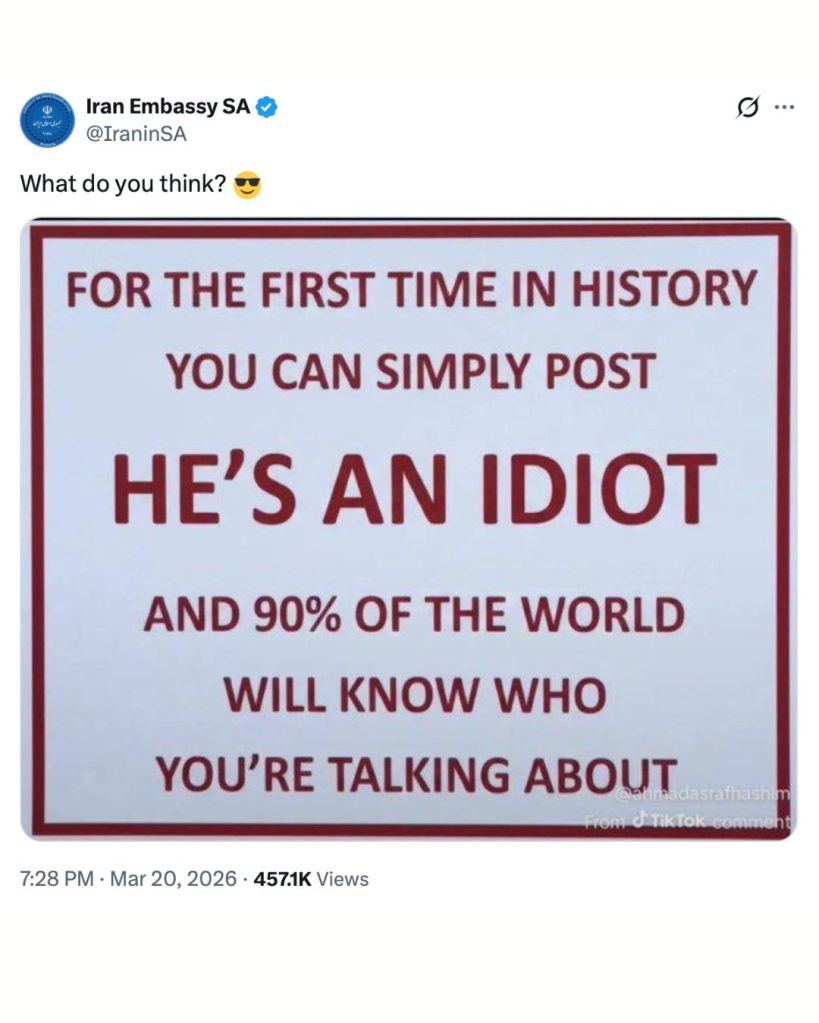
Task: Click the @ahmadasrafhashim watermark text
Action: click(703, 795)
